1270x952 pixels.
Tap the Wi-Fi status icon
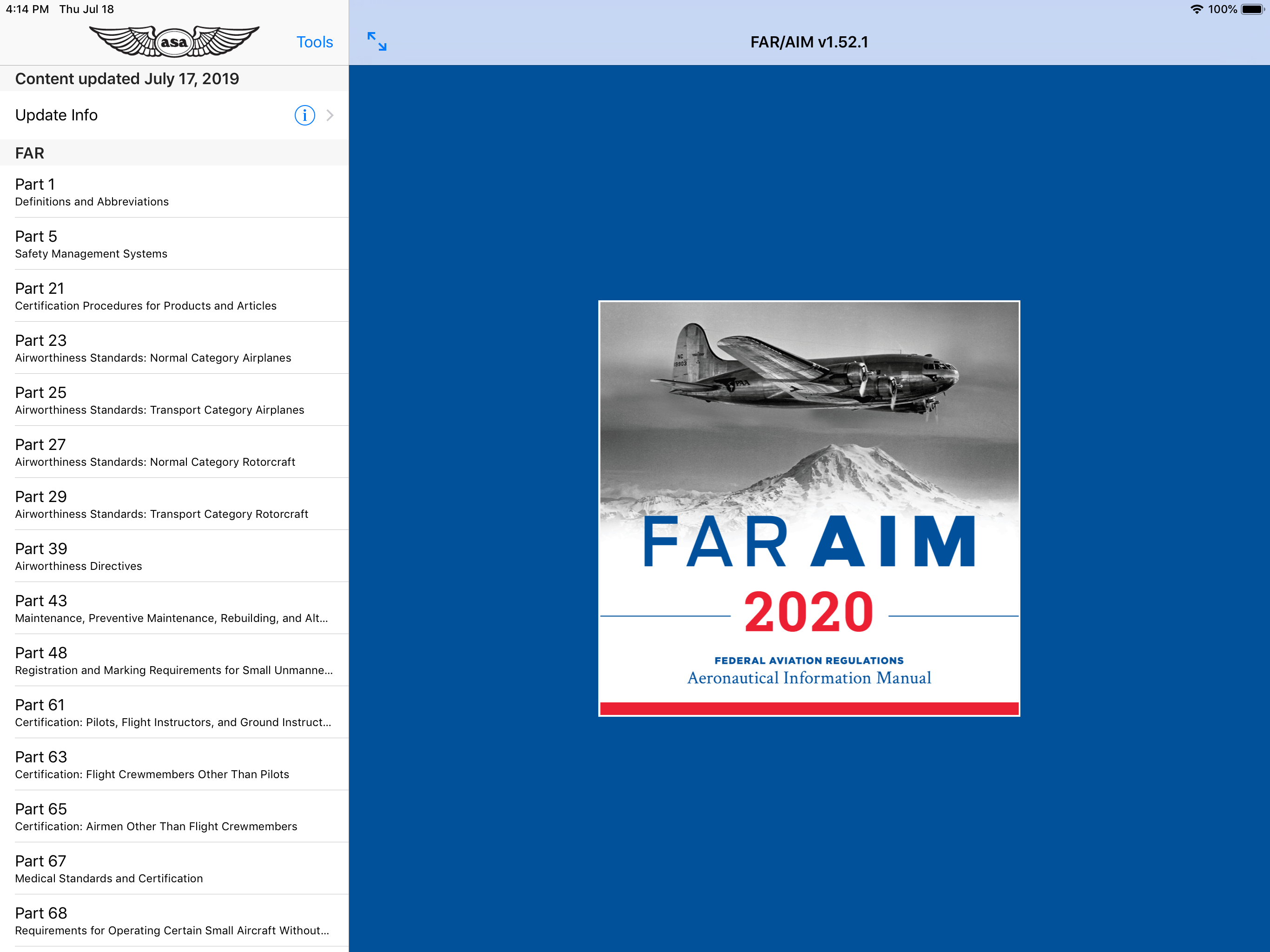(x=1196, y=9)
